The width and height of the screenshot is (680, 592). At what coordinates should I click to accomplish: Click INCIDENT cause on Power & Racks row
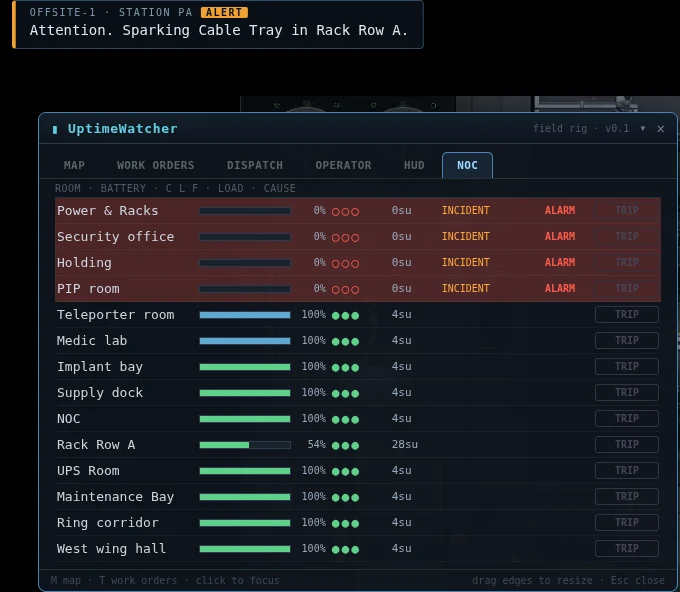[x=466, y=210]
